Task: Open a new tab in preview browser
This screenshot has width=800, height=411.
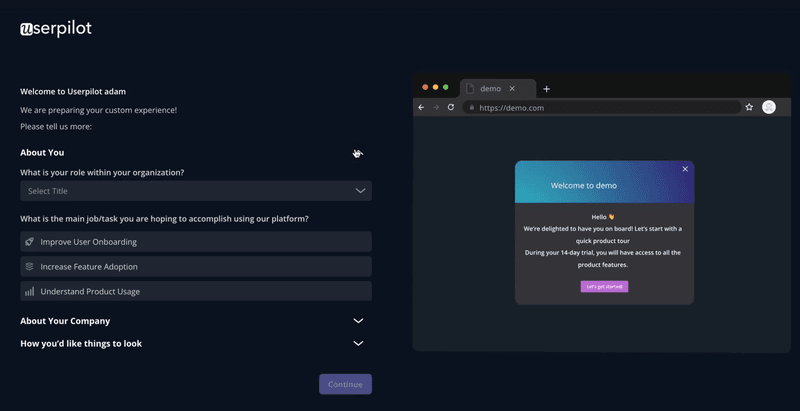Action: click(546, 89)
